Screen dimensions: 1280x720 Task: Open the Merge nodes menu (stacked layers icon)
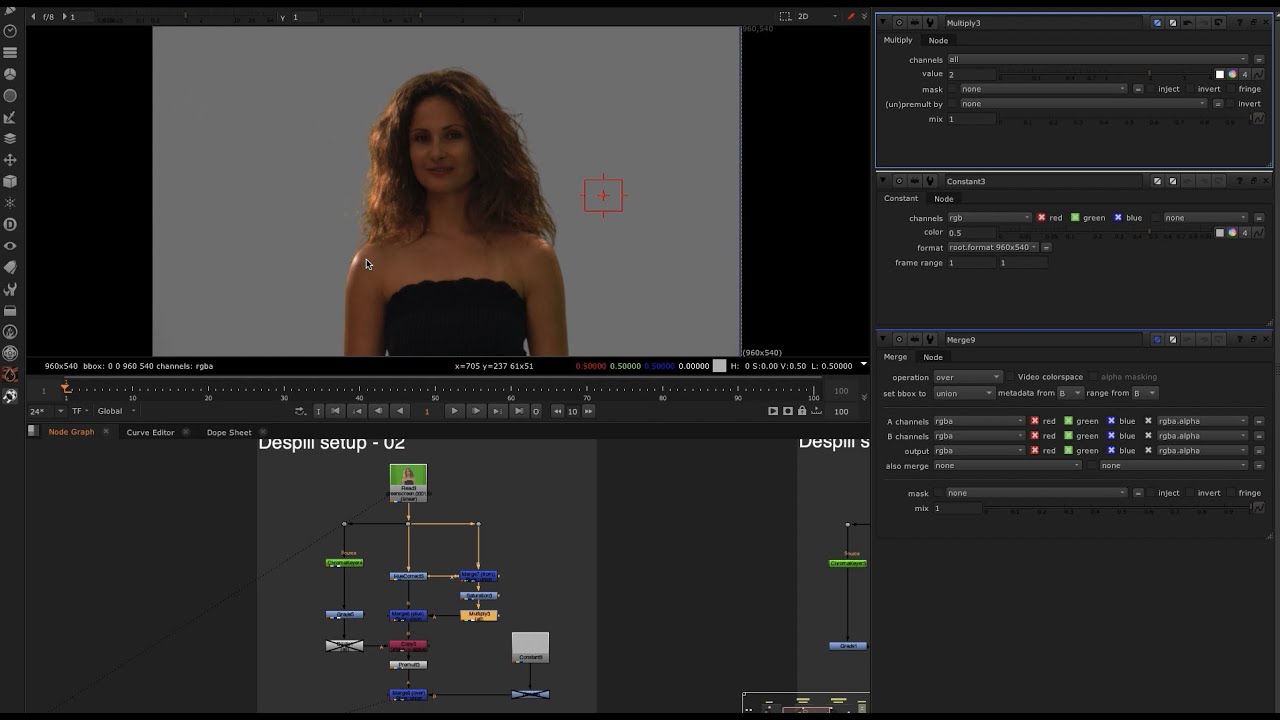pos(11,138)
